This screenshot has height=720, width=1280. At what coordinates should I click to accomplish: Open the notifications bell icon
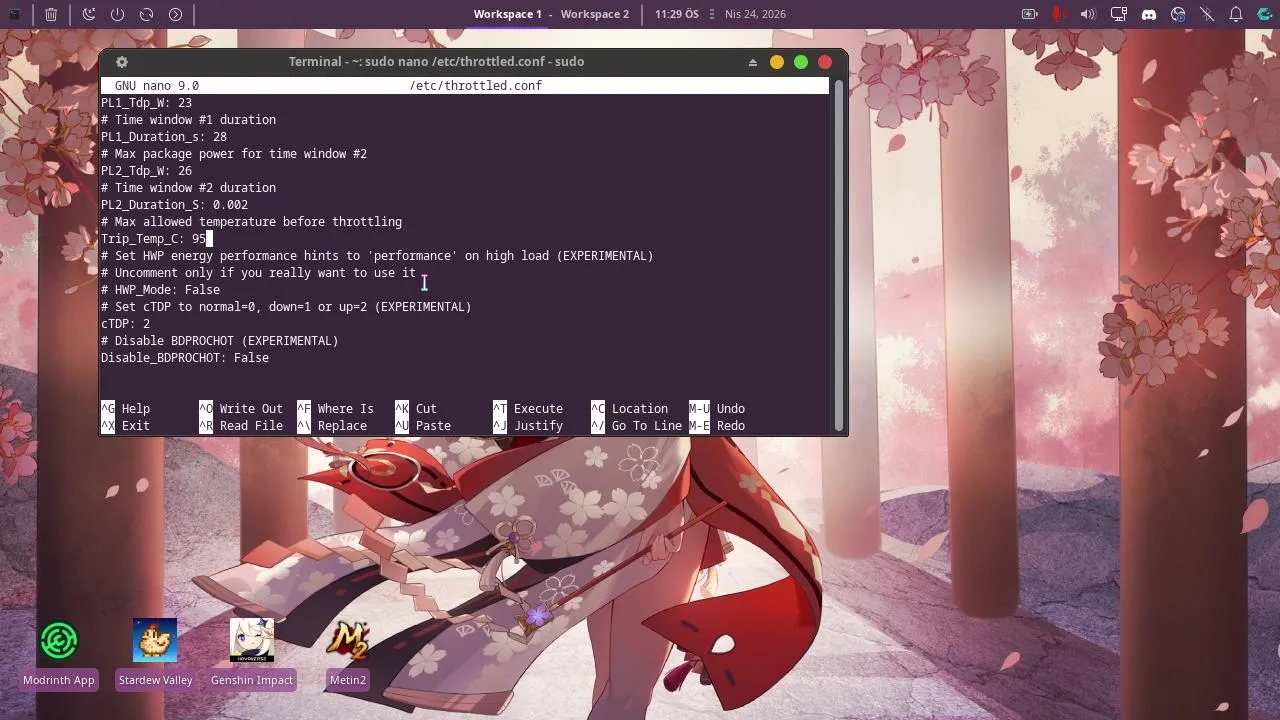[x=1236, y=14]
